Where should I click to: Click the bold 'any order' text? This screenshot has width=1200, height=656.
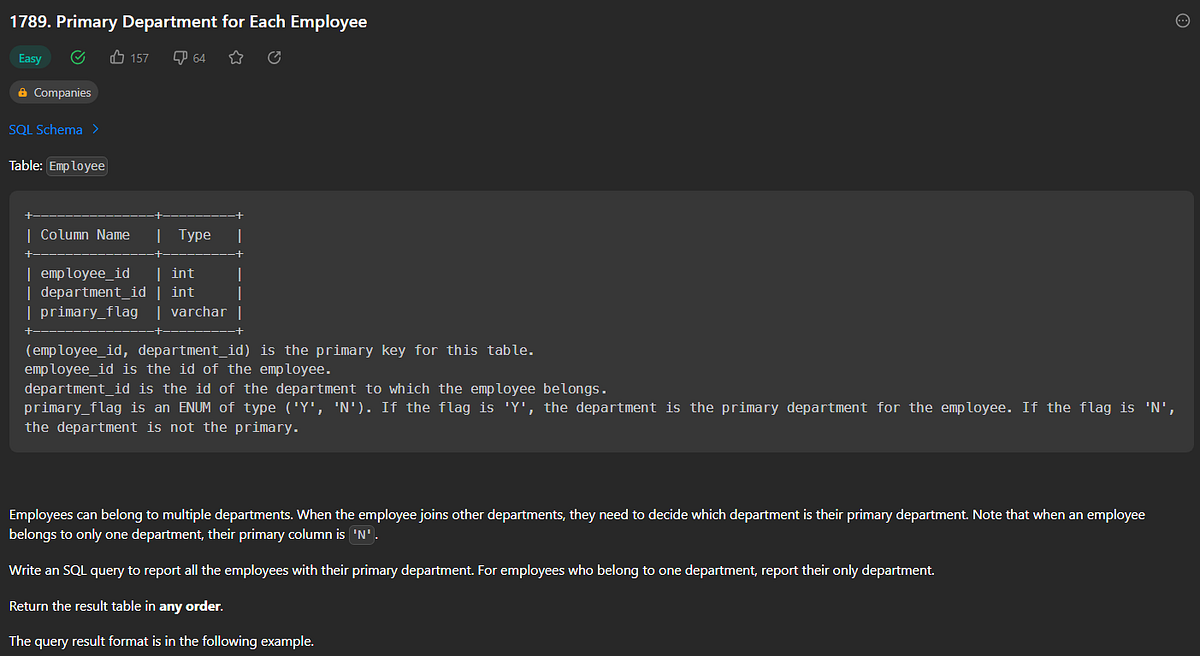[189, 606]
